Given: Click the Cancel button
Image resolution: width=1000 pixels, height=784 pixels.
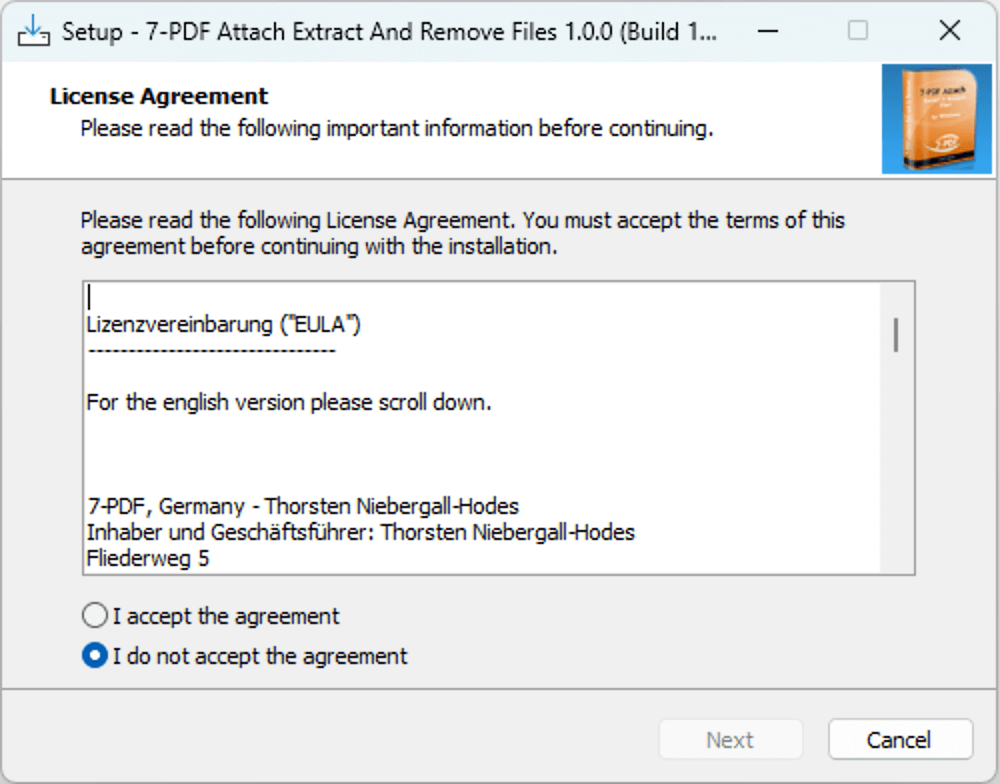Looking at the screenshot, I should coord(900,739).
